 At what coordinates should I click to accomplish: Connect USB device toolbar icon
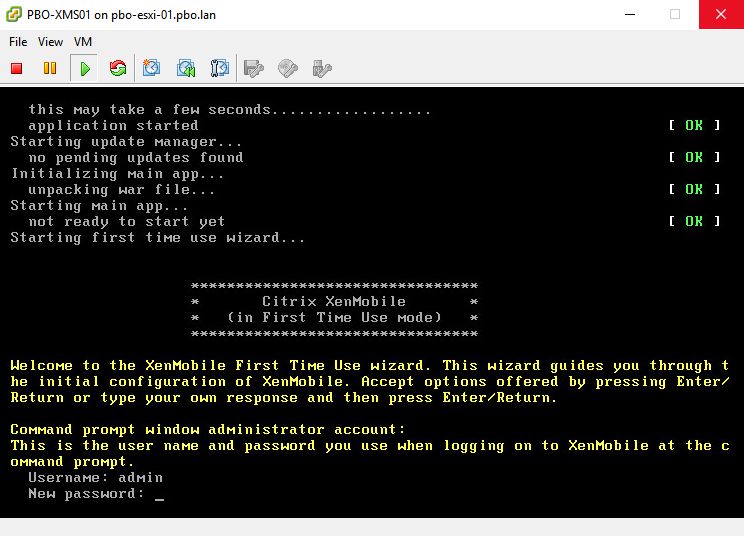pos(322,69)
